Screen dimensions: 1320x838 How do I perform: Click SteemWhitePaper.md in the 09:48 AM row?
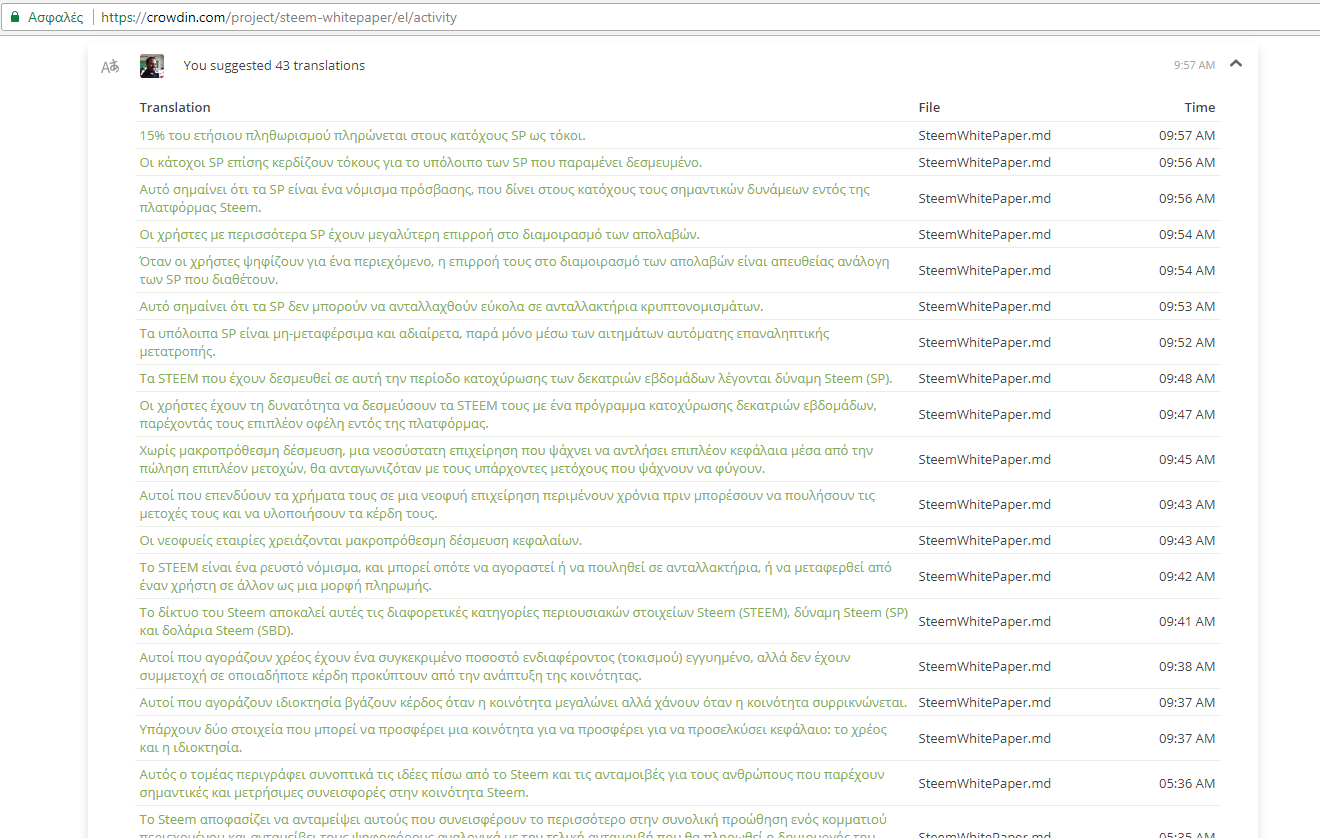coord(985,378)
